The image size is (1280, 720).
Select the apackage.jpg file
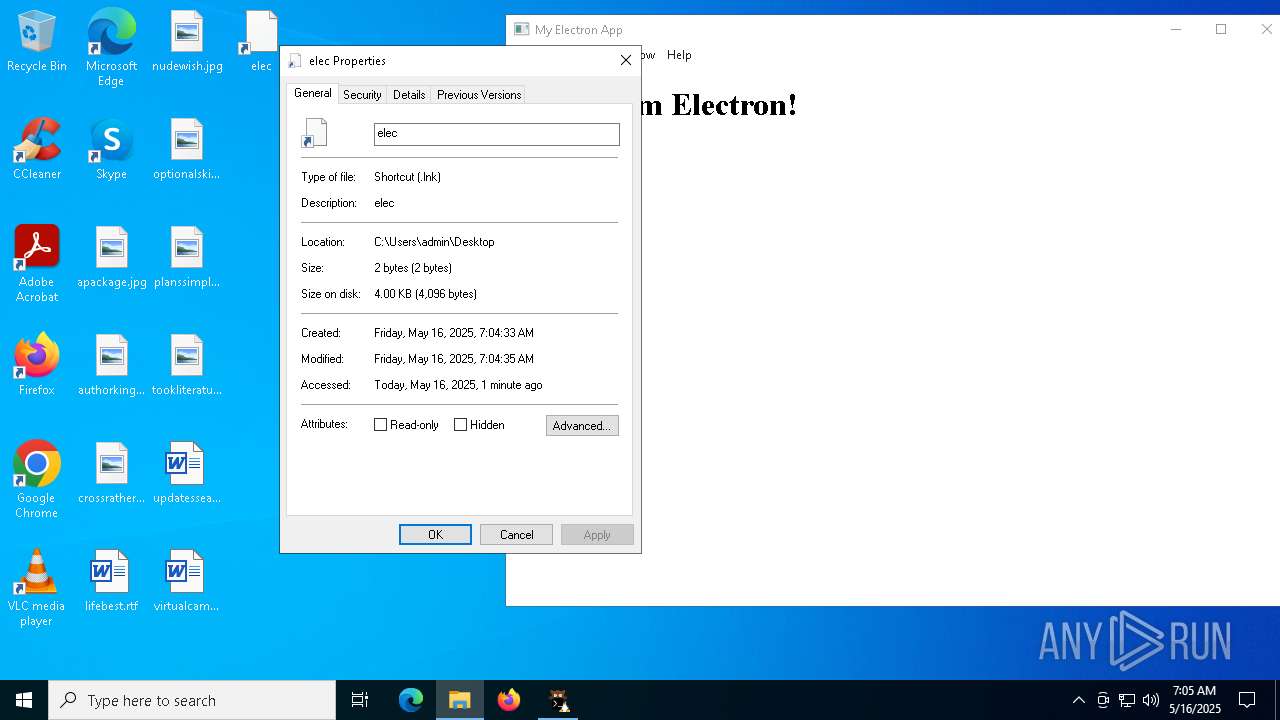pos(111,258)
